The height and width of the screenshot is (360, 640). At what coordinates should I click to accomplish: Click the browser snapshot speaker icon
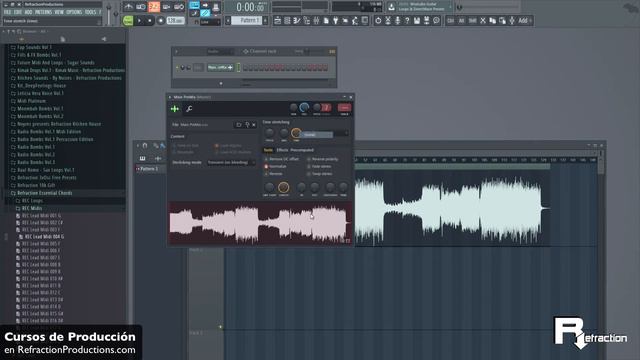[104, 39]
